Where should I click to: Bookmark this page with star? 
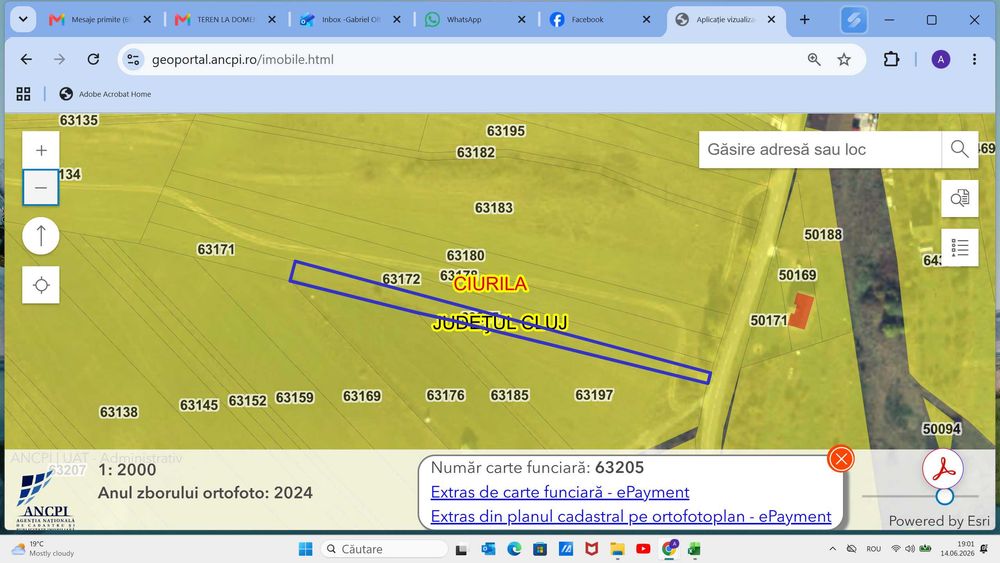(x=844, y=59)
